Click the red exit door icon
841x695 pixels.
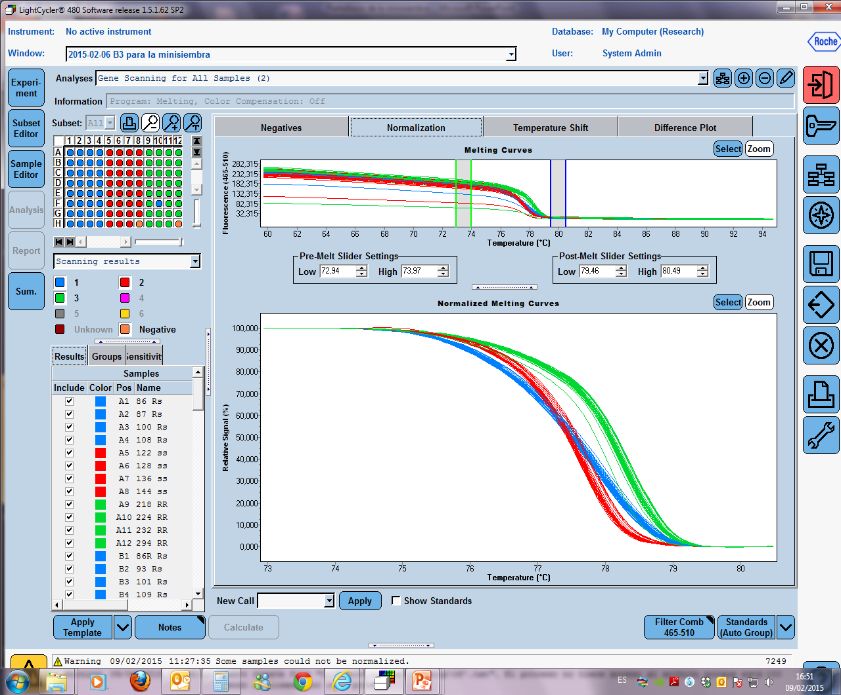point(821,85)
